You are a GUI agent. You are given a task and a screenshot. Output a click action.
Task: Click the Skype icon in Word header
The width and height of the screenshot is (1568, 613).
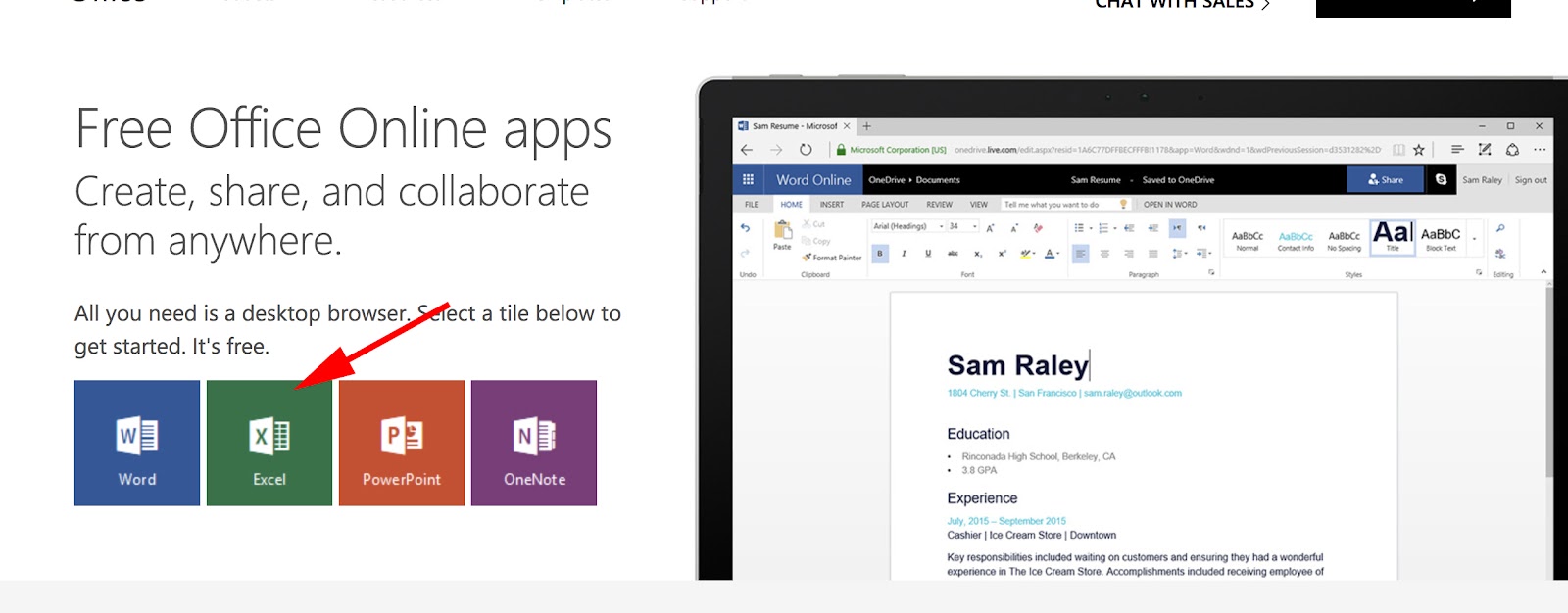1441,179
